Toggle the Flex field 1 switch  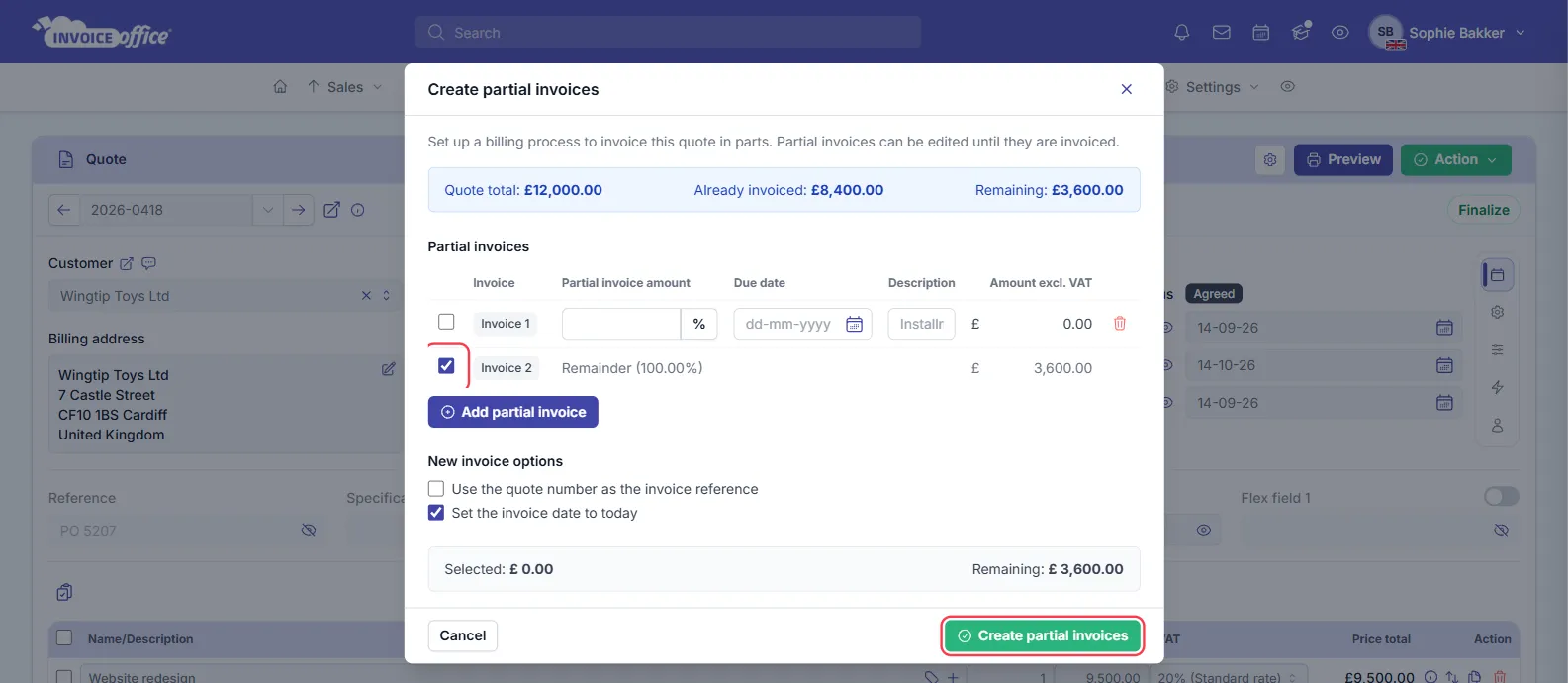pyautogui.click(x=1501, y=497)
